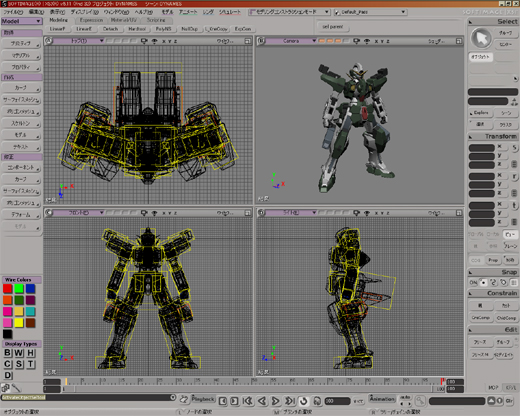Screen dimensions: 520x416
Task: Play the animation forward
Action: click(x=275, y=401)
